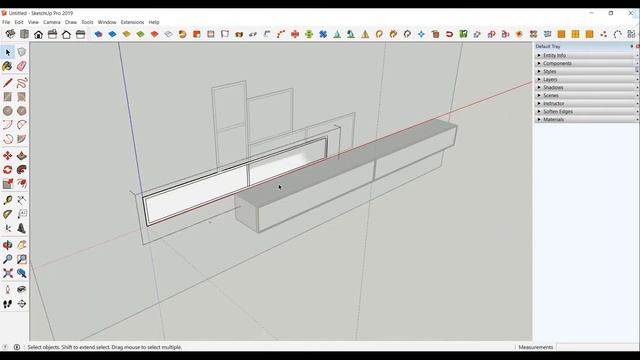Click the red magnet-shaped toolbar icon
640x360 pixels.
coord(449,34)
